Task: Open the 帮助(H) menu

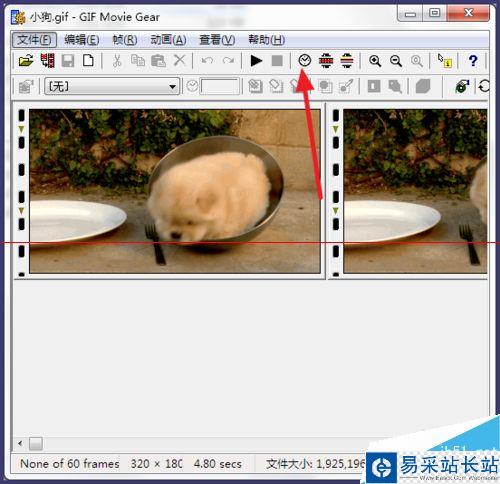Action: coord(266,40)
